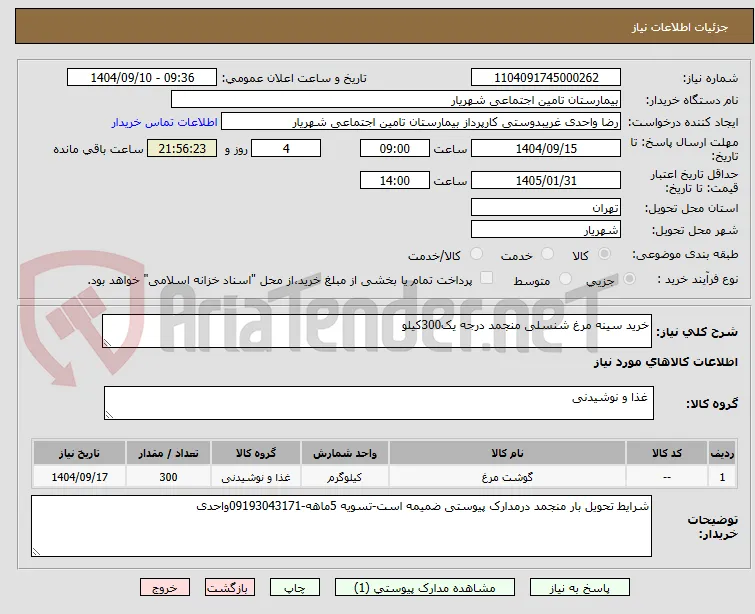The image size is (755, 614).
Task: Click the گروه کالا text box
Action: coord(378,403)
